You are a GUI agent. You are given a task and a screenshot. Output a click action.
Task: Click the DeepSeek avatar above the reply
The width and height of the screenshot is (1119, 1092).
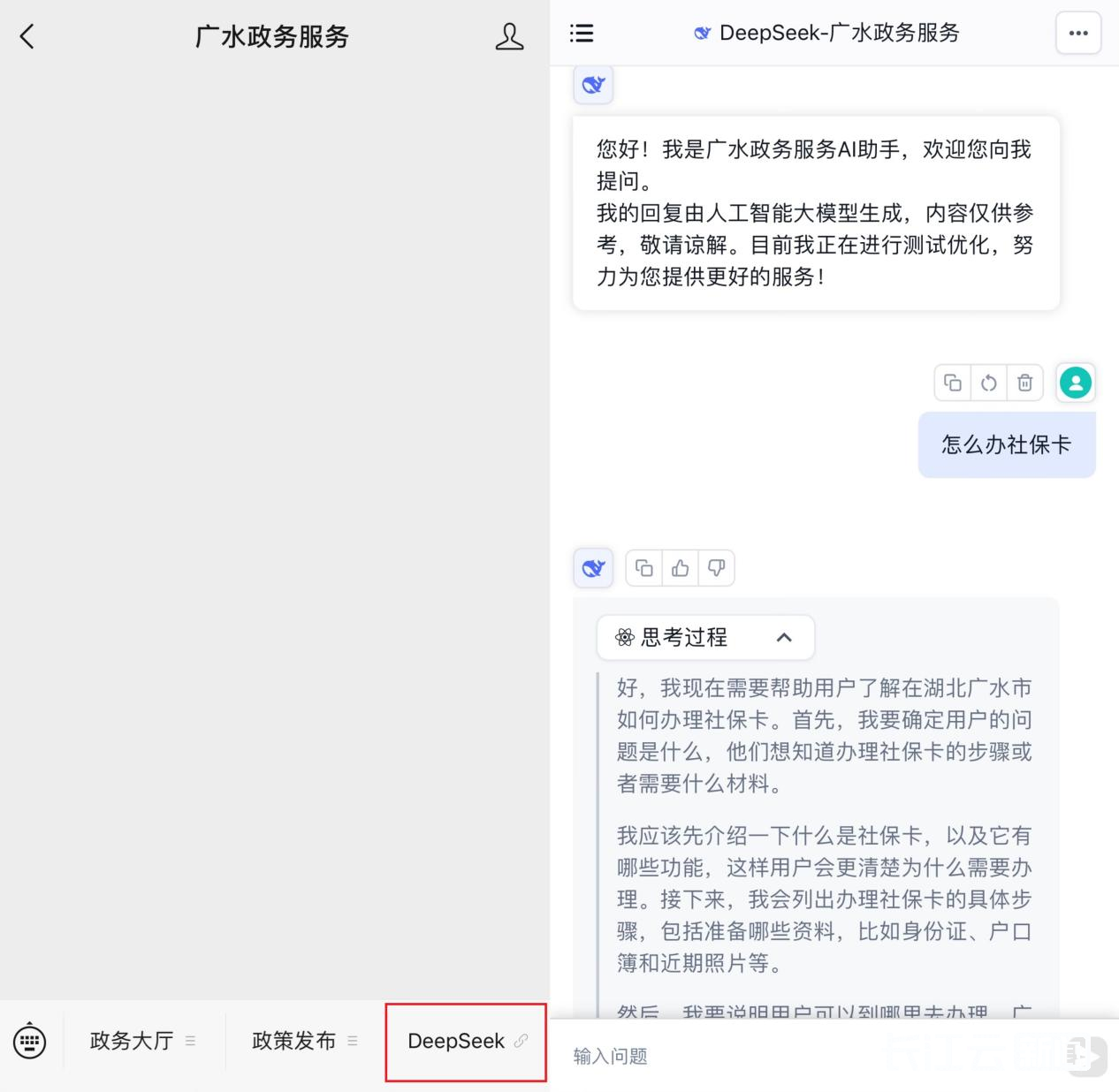(x=593, y=568)
